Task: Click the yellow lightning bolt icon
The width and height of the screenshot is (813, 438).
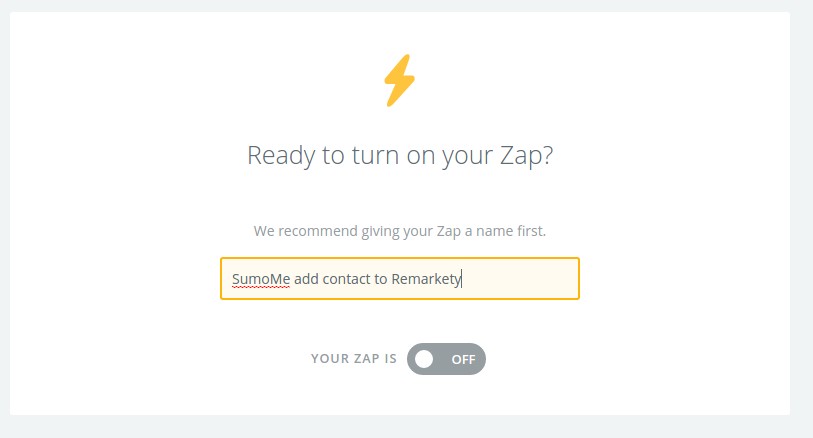Action: (x=399, y=80)
